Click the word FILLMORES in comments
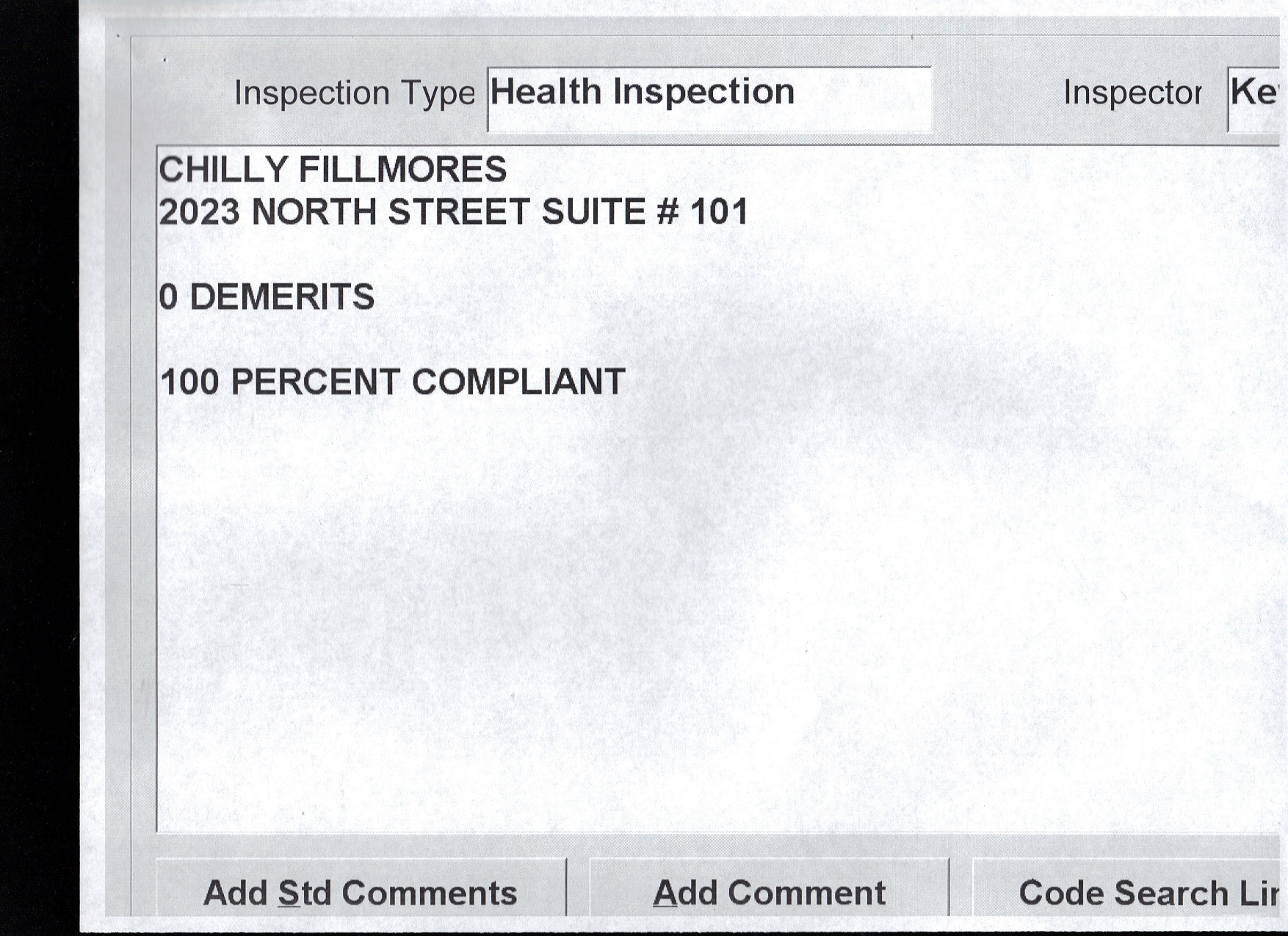This screenshot has width=1288, height=936. 402,170
